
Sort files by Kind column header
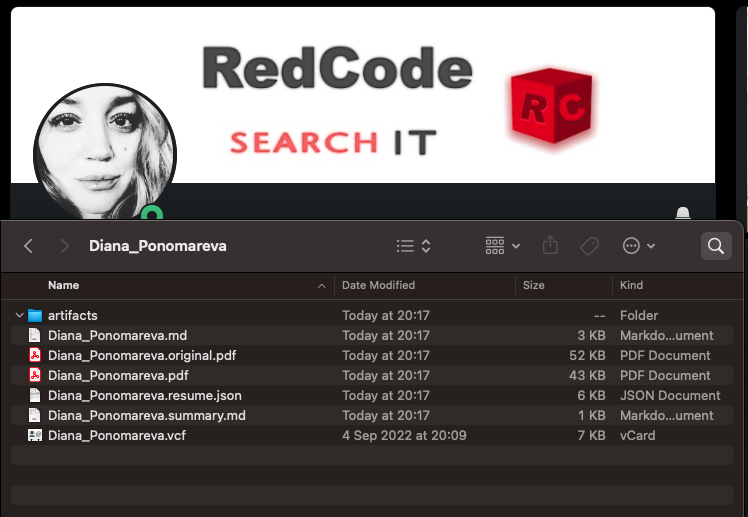pos(631,285)
